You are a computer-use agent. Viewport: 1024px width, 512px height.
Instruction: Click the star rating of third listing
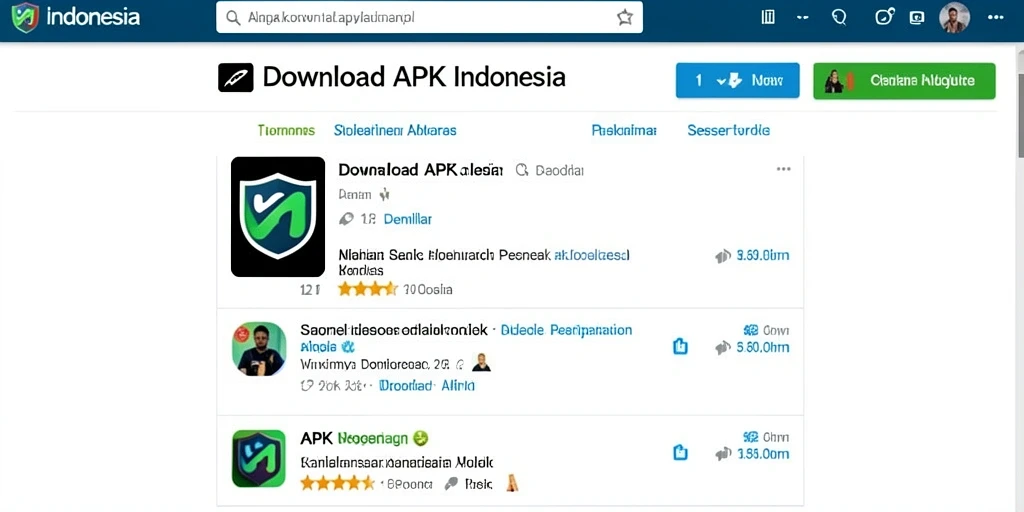pyautogui.click(x=337, y=483)
